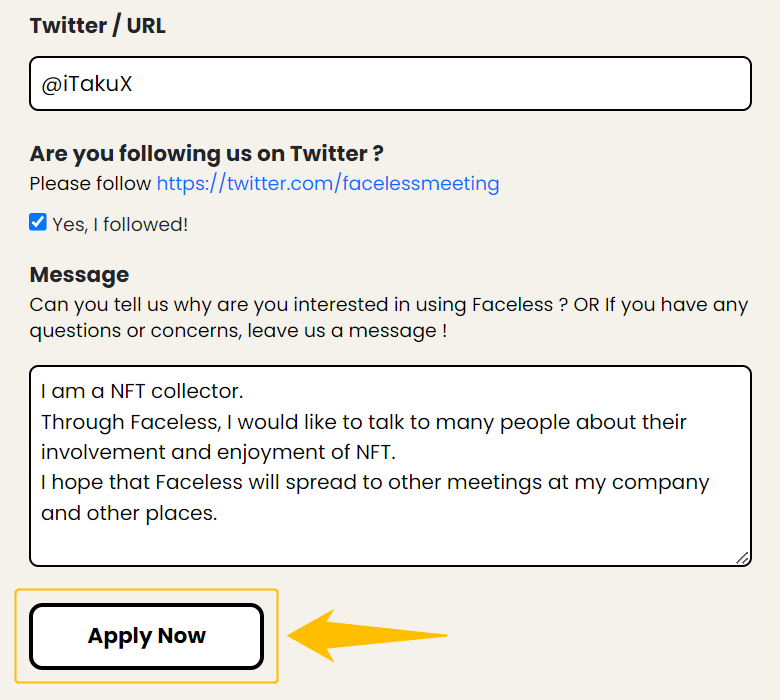This screenshot has height=700, width=780.
Task: Click the "Are you following us on Twitter ?" heading
Action: 206,154
